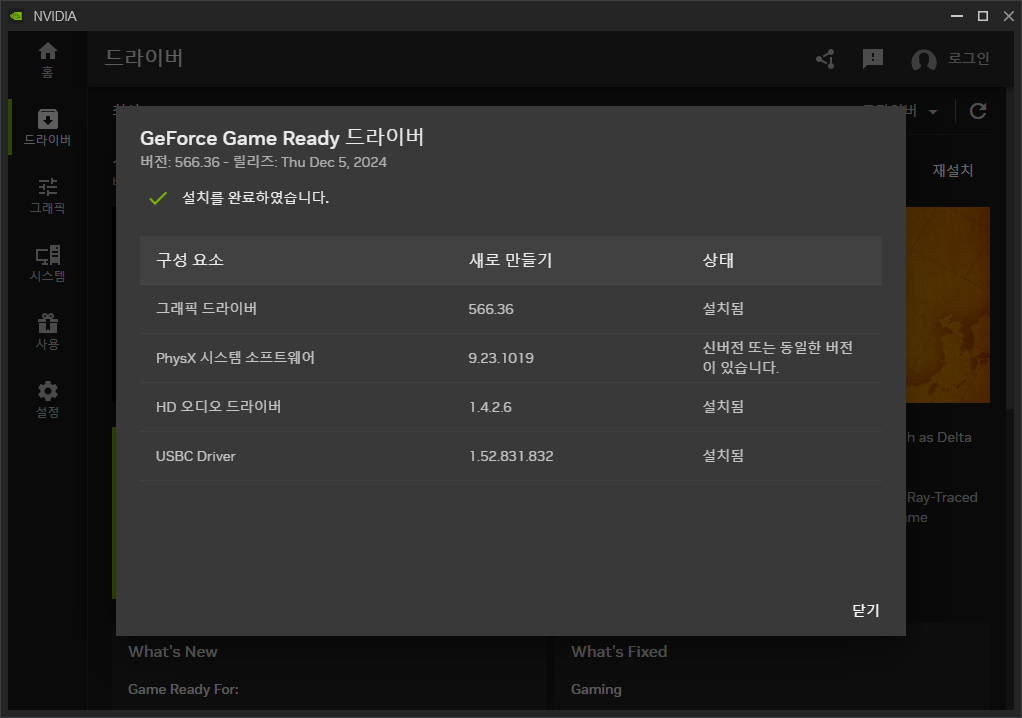
Task: Click 설치됨 status in 그래픽 드라이버 row
Action: pyautogui.click(x=723, y=308)
